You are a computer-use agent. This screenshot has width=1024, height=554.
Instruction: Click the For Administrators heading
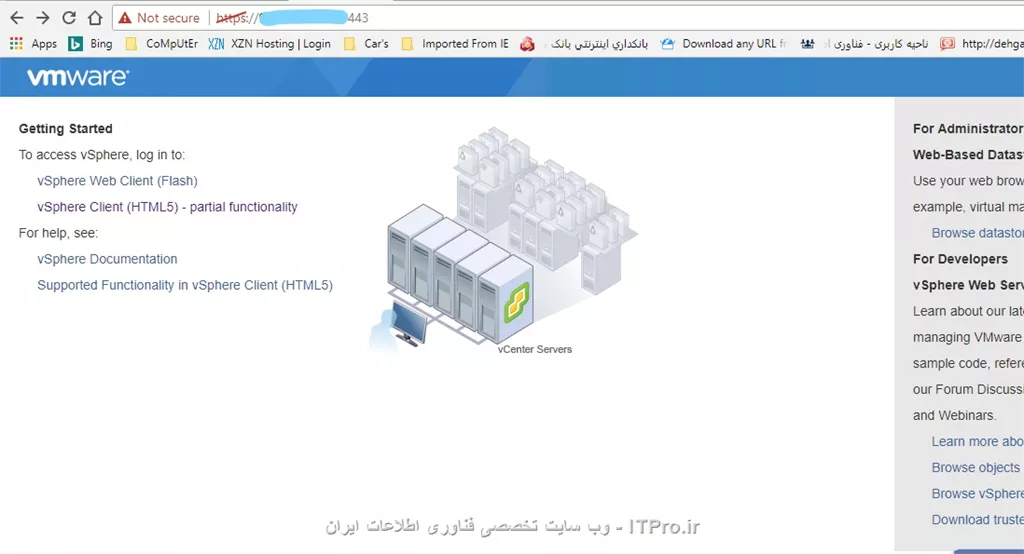click(x=968, y=129)
